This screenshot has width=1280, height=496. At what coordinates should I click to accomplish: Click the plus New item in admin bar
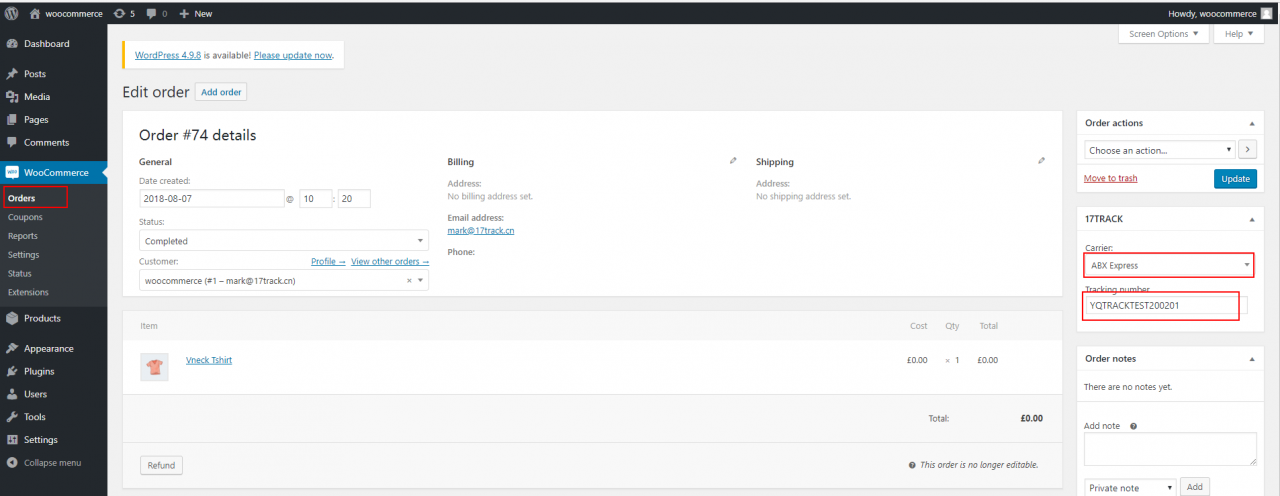(x=196, y=13)
